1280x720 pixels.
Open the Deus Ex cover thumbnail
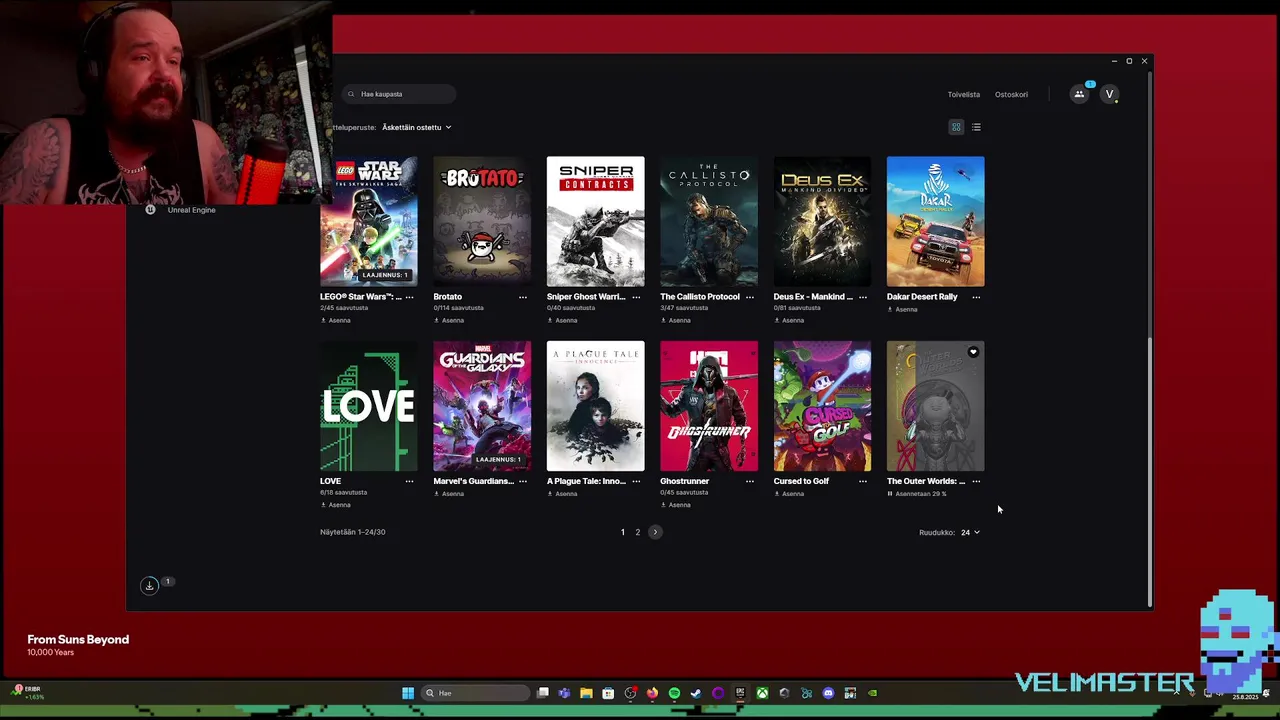click(x=822, y=221)
